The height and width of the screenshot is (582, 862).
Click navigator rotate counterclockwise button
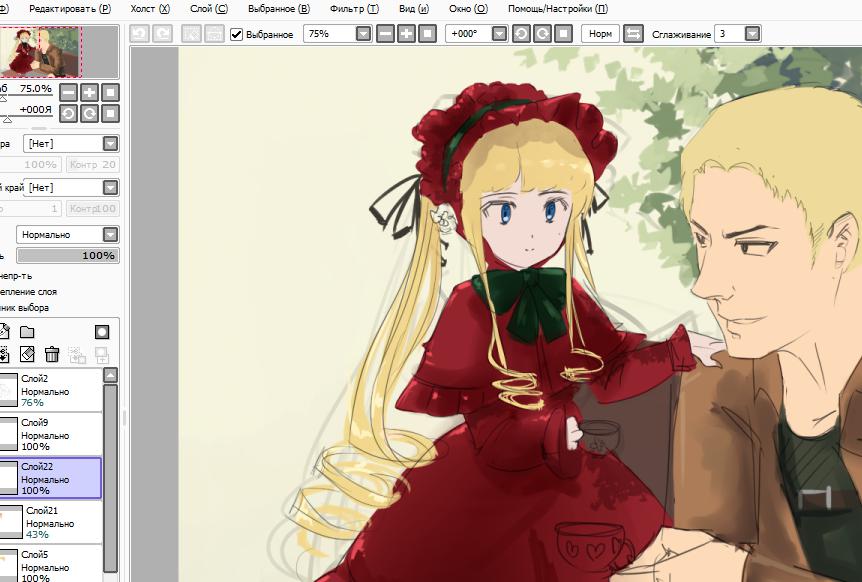click(x=68, y=114)
